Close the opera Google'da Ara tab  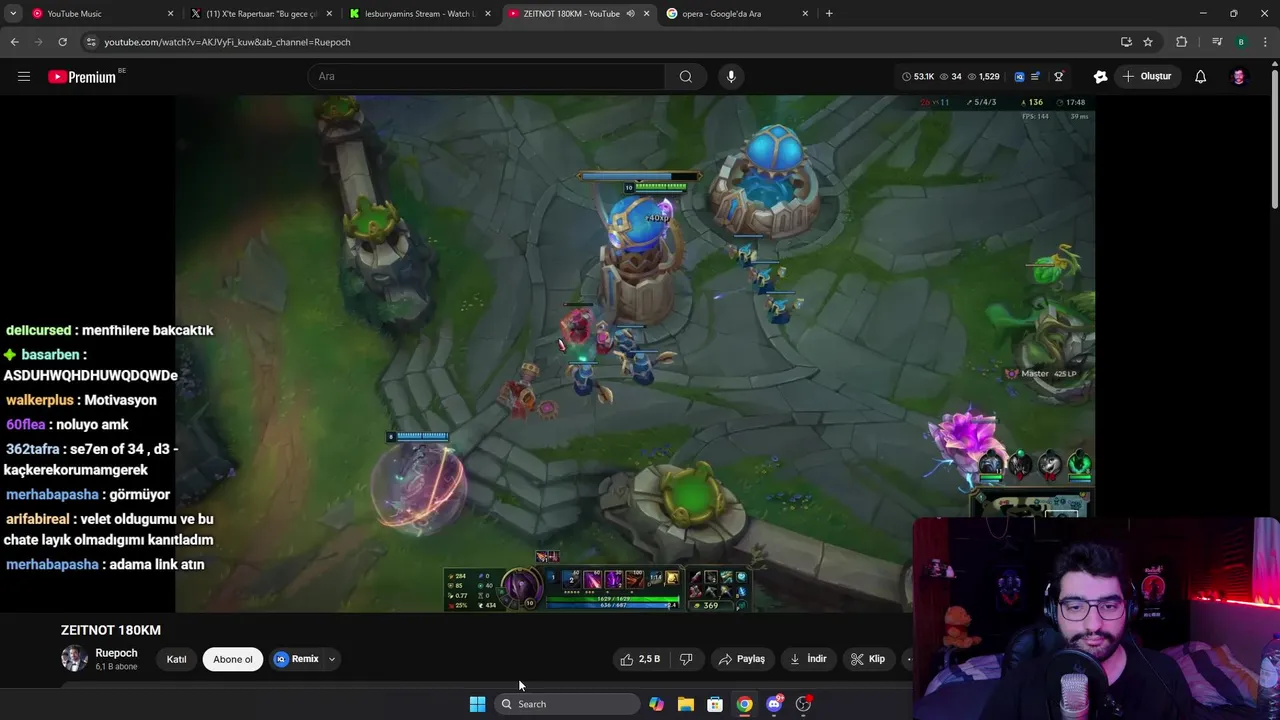(x=805, y=14)
